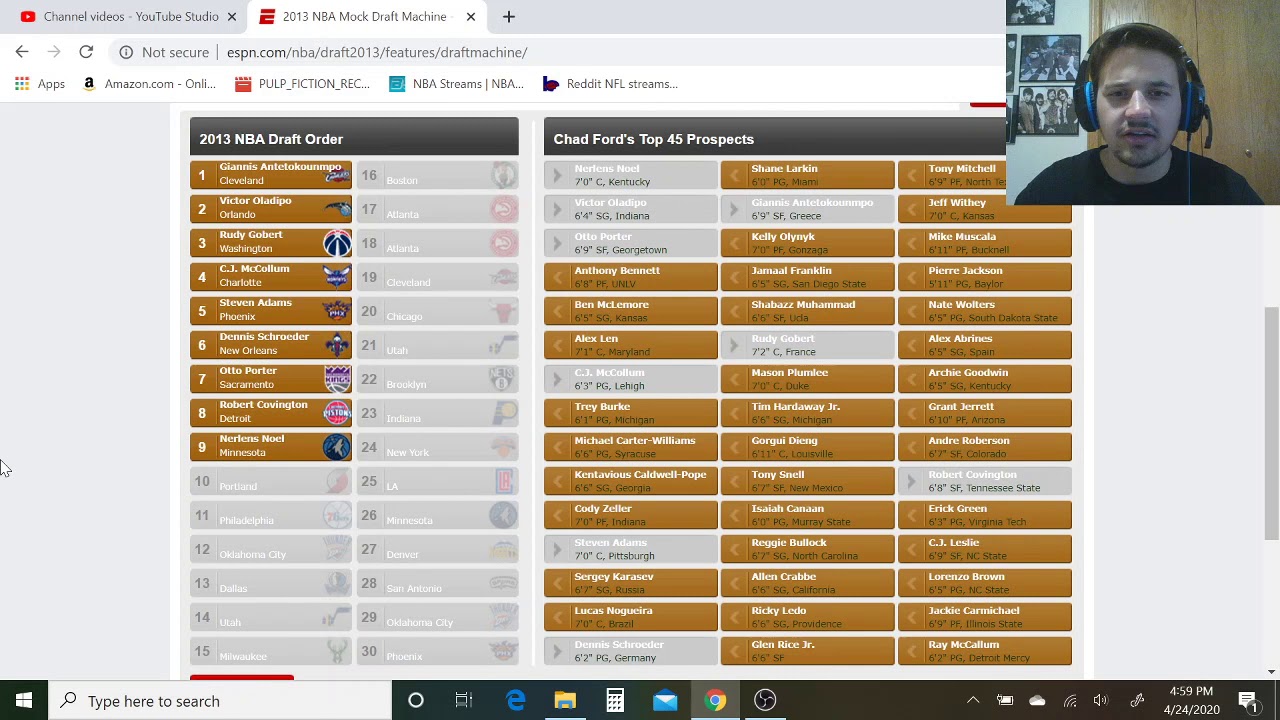The image size is (1280, 720).
Task: Open the notification center on taskbar
Action: pos(1248,701)
